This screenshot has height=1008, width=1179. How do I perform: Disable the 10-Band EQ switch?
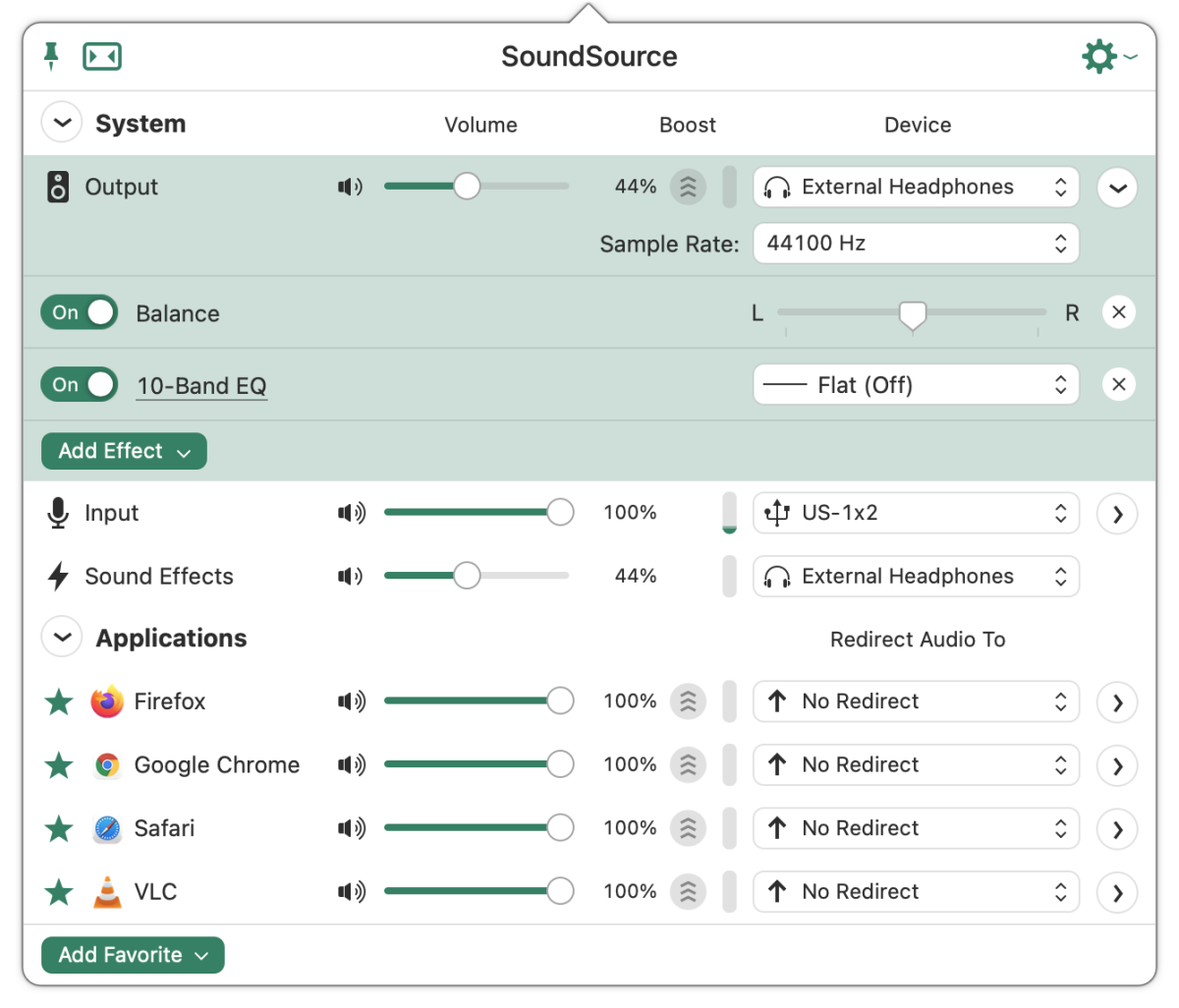pos(80,384)
